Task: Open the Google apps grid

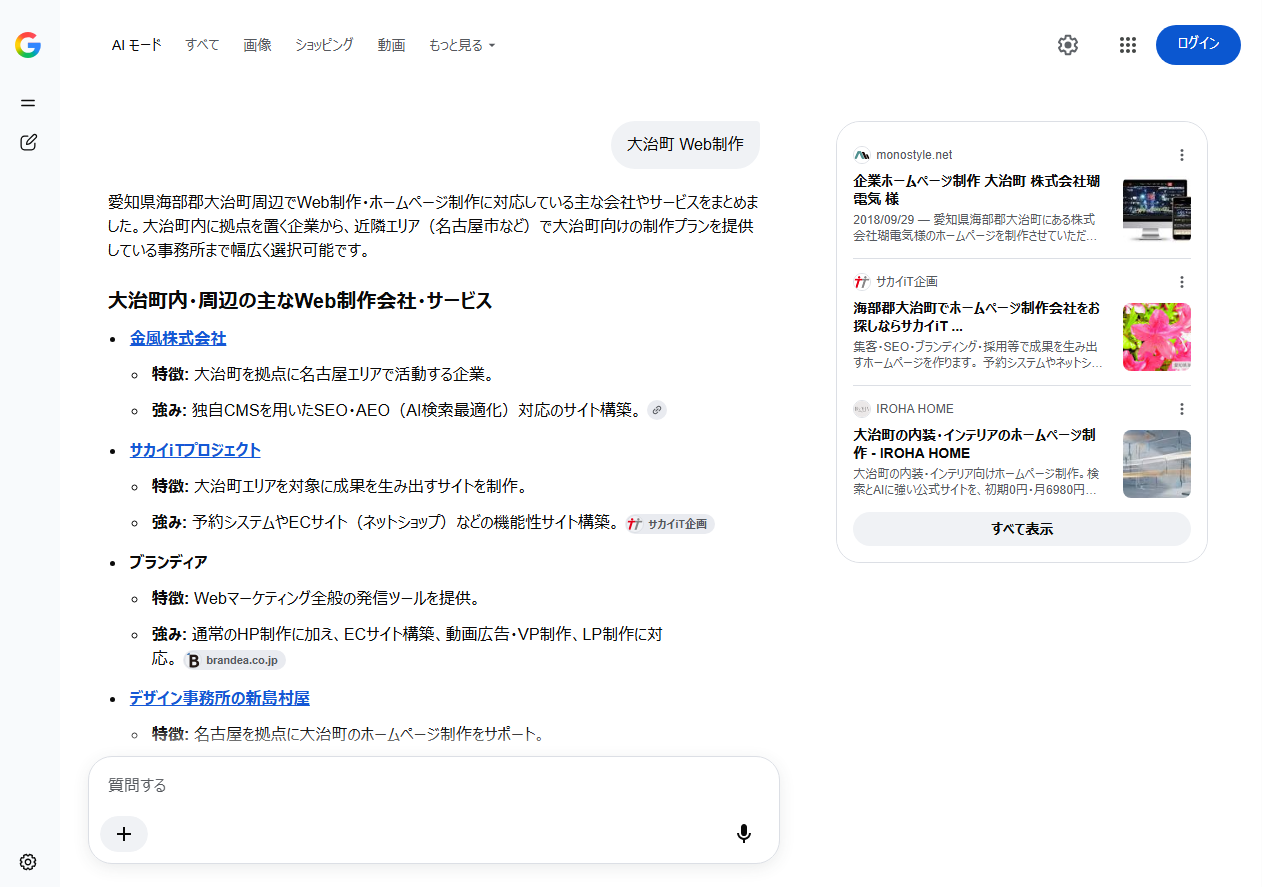Action: coord(1128,45)
